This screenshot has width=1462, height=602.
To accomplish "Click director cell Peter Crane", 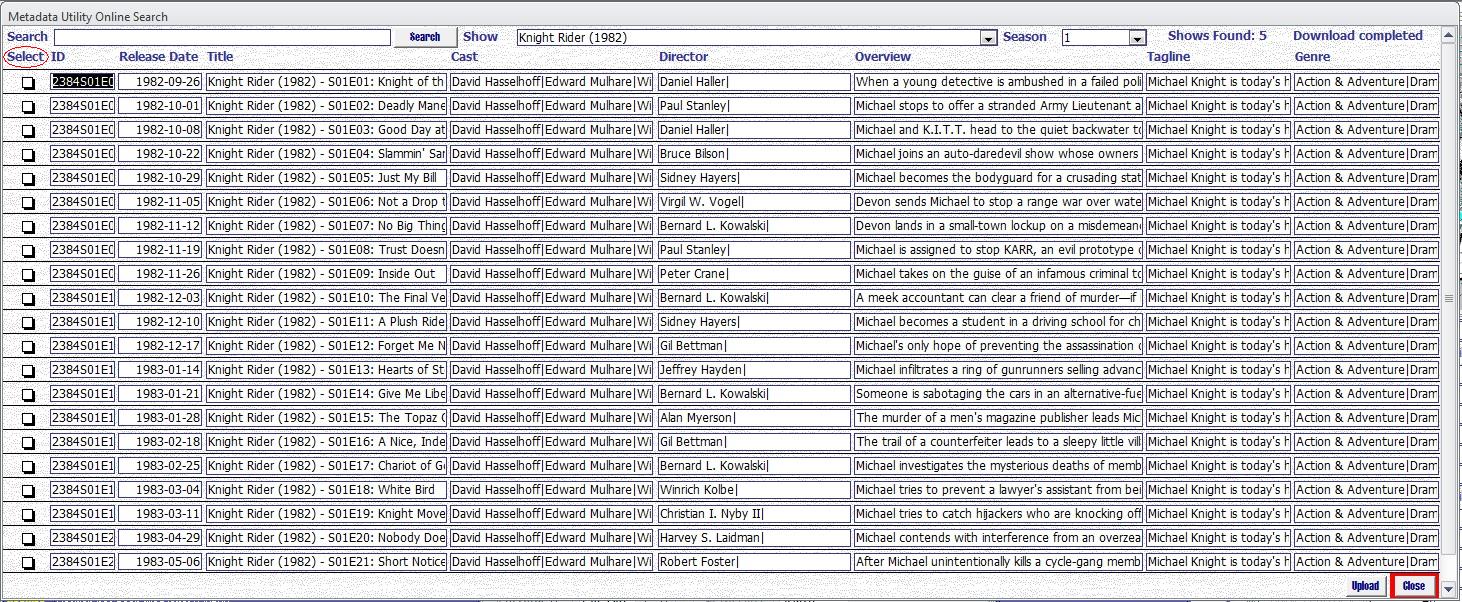I will pyautogui.click(x=753, y=274).
